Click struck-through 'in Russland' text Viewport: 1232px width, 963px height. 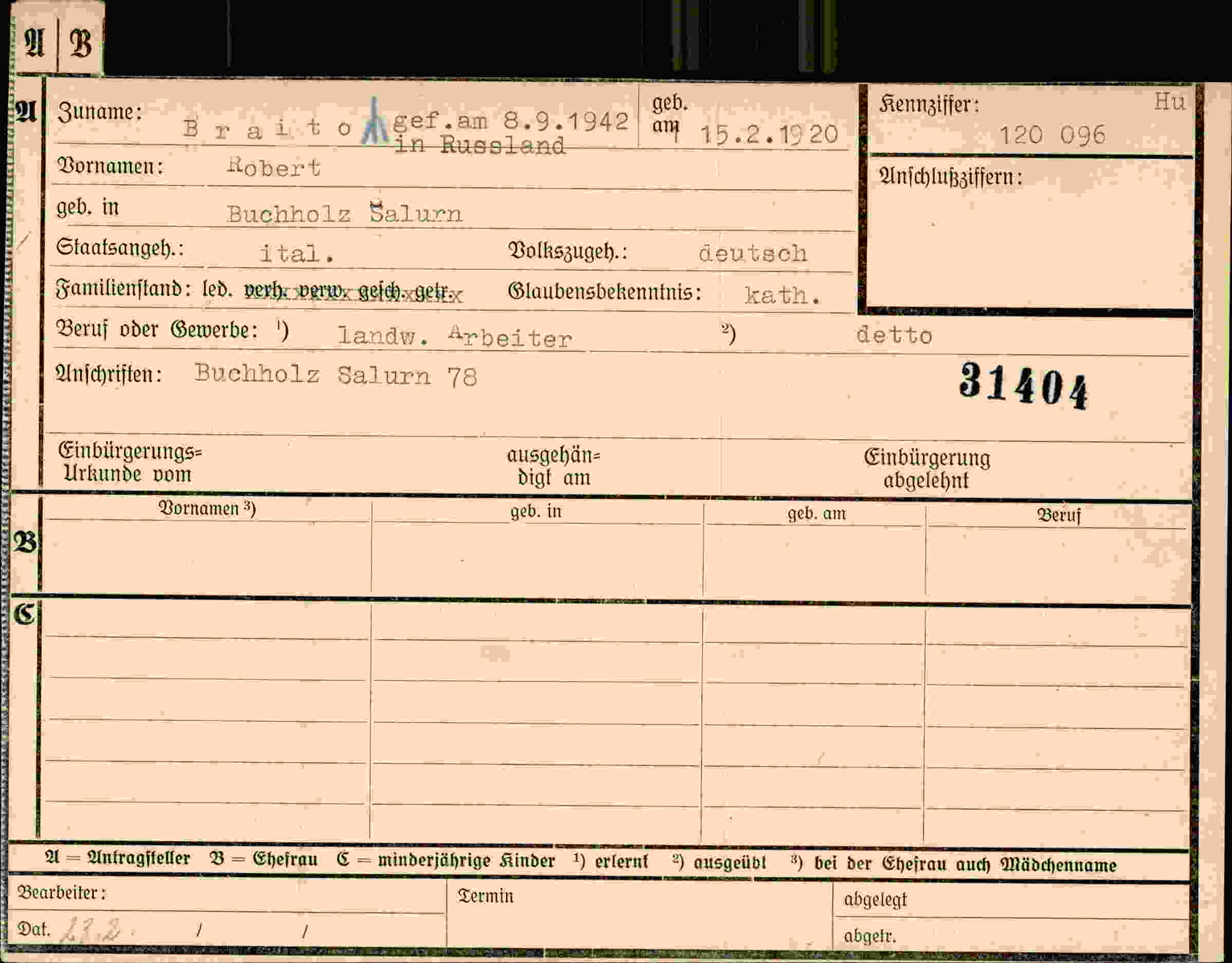[x=479, y=145]
